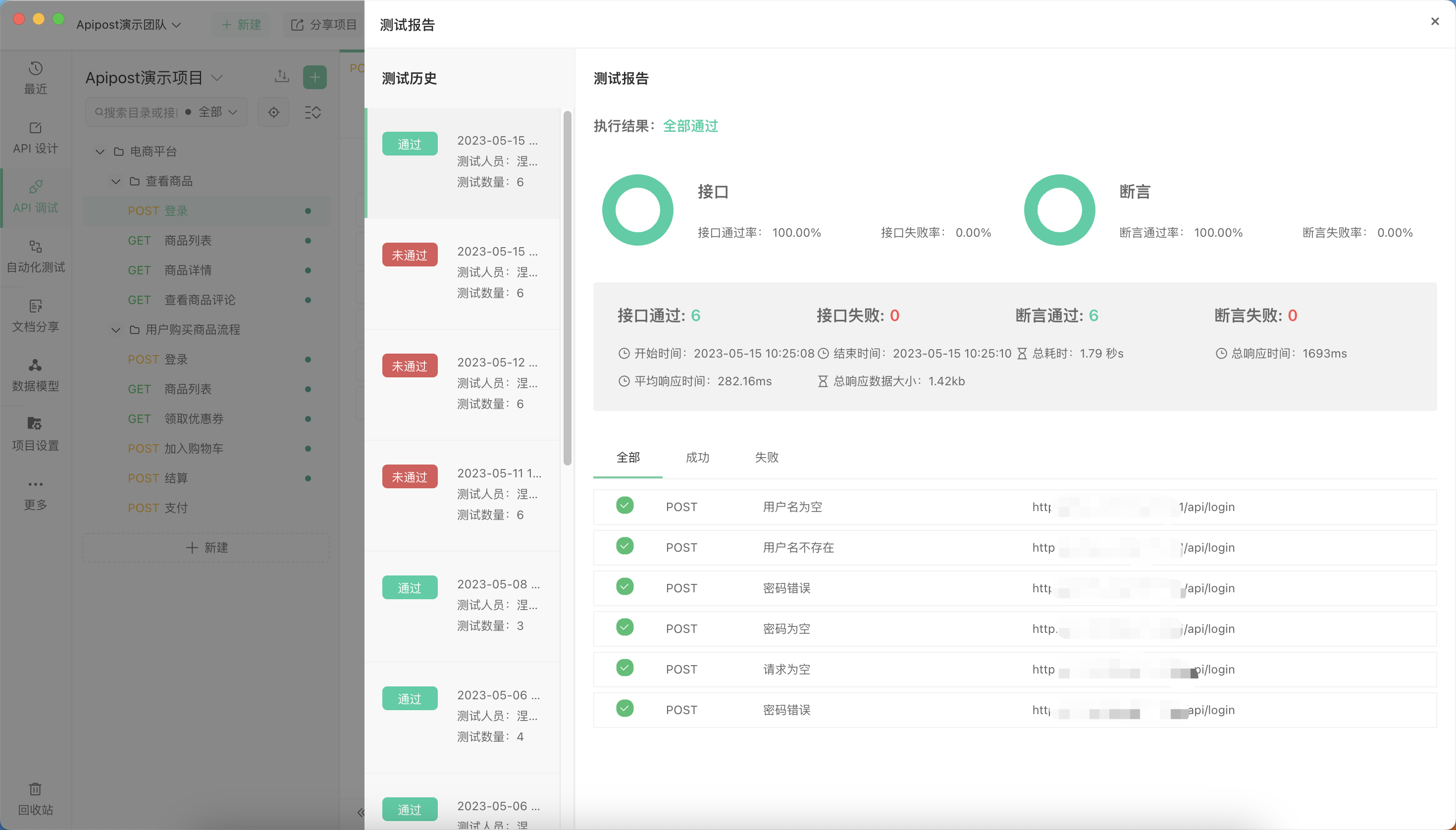This screenshot has height=830, width=1456.
Task: Collapse the 用户购买商品流程 folder
Action: click(116, 330)
